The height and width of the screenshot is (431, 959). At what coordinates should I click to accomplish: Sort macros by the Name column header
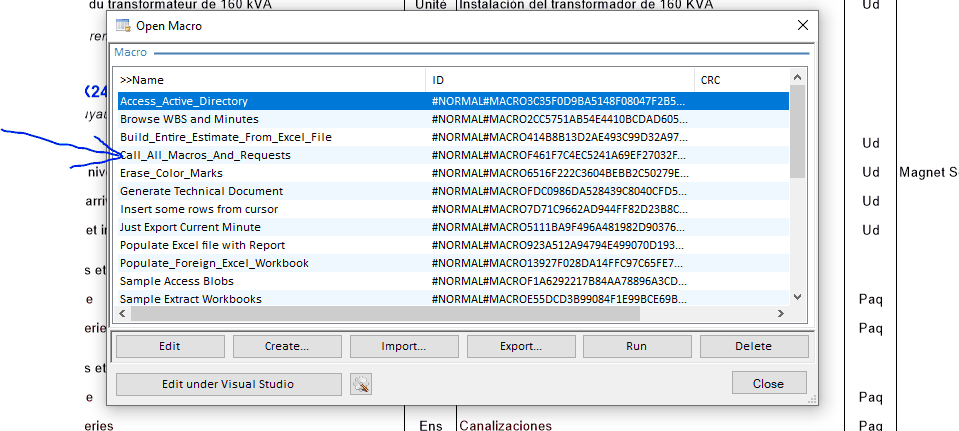coord(270,80)
